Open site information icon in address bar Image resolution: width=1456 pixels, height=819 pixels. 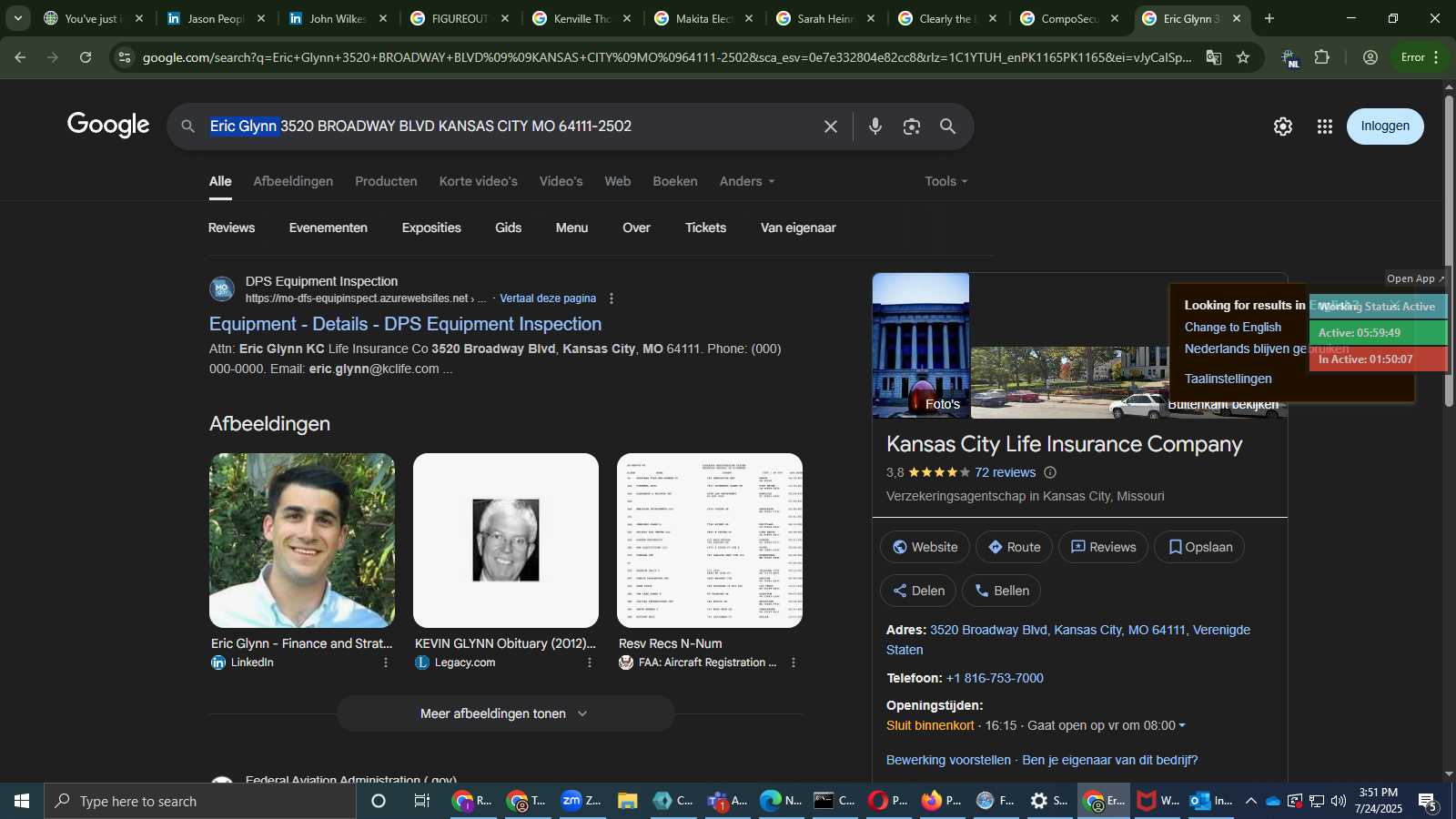pos(125,57)
